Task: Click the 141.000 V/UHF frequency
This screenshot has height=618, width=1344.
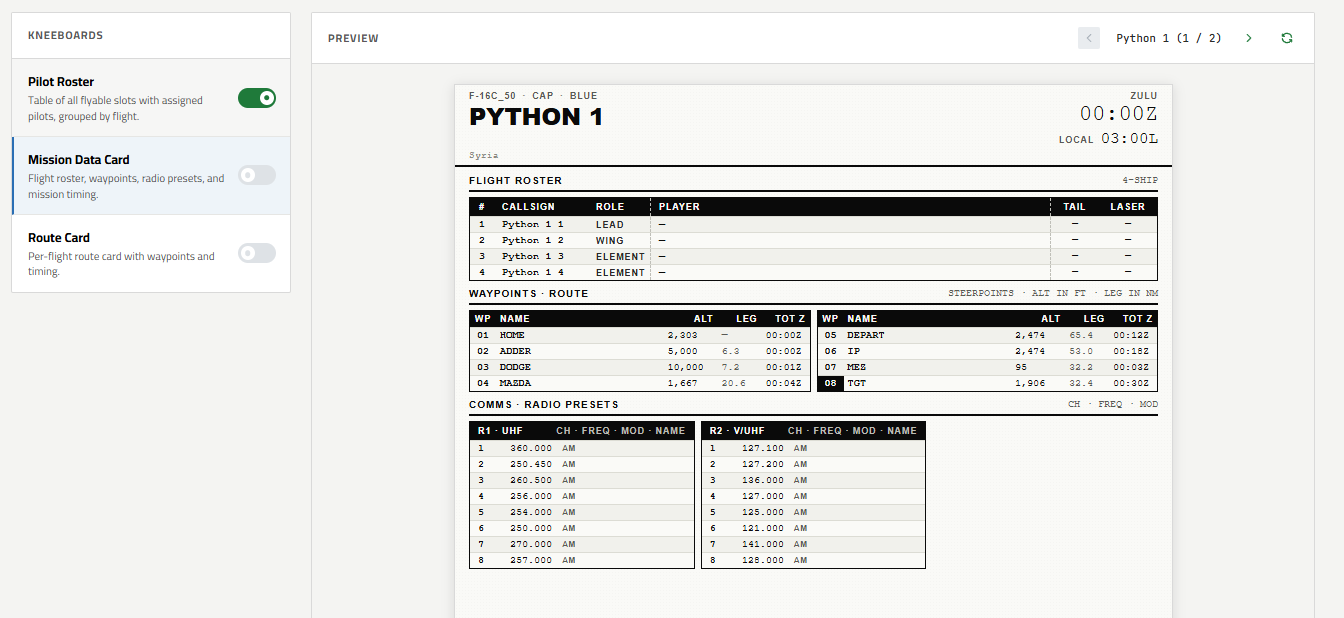Action: pyautogui.click(x=763, y=544)
